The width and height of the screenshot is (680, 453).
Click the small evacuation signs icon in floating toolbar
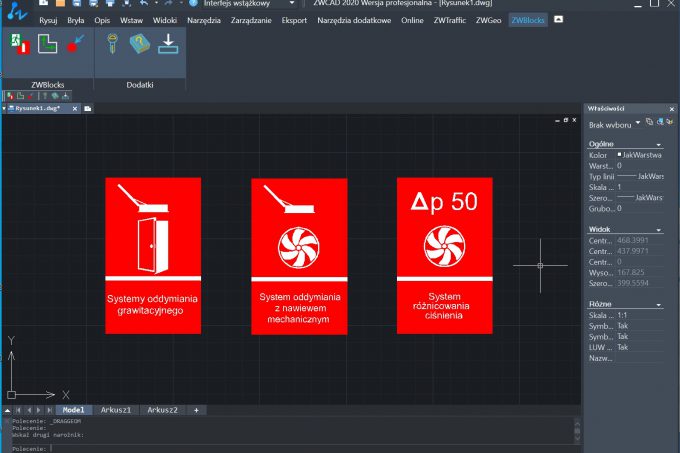(x=10, y=96)
